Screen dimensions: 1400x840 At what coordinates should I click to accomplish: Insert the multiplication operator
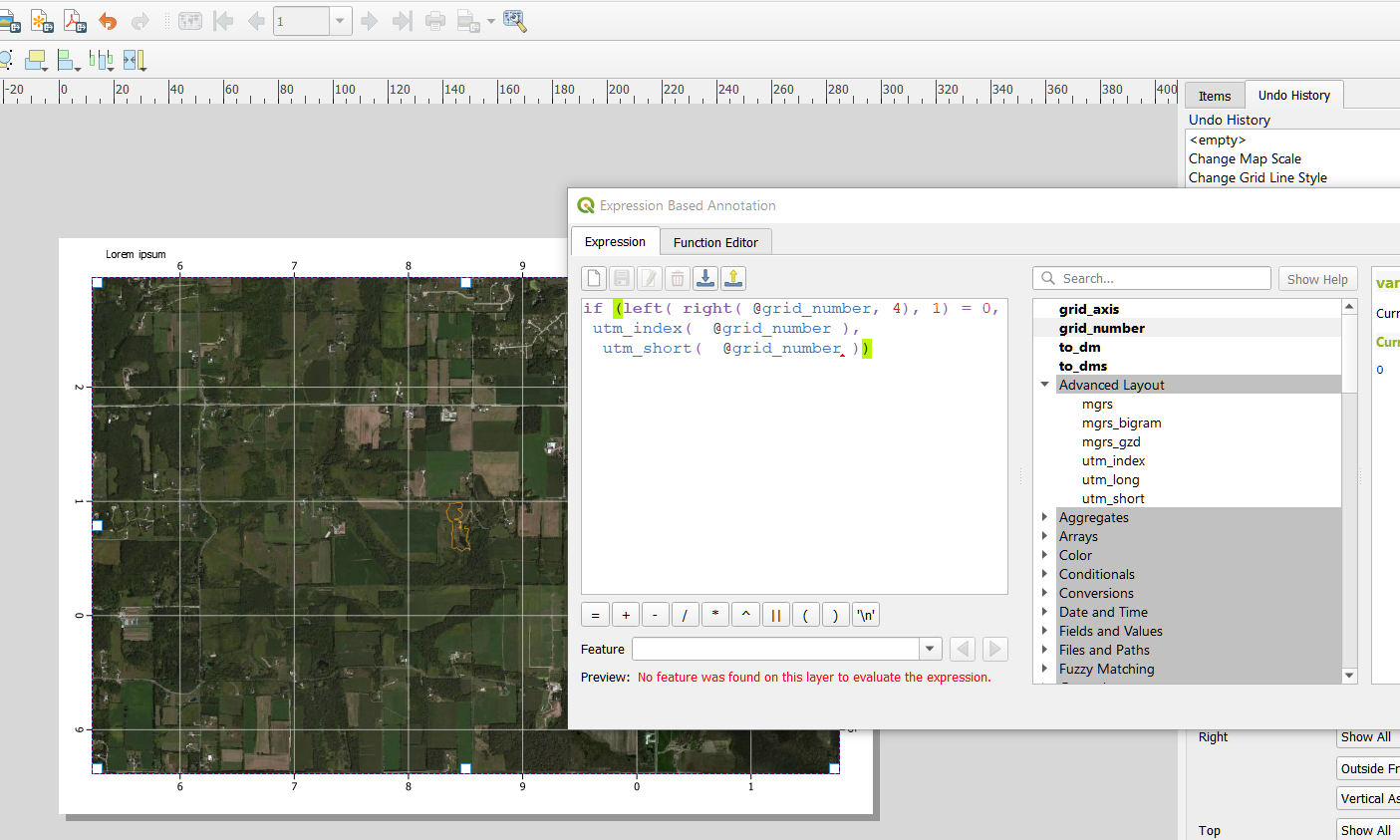click(715, 615)
